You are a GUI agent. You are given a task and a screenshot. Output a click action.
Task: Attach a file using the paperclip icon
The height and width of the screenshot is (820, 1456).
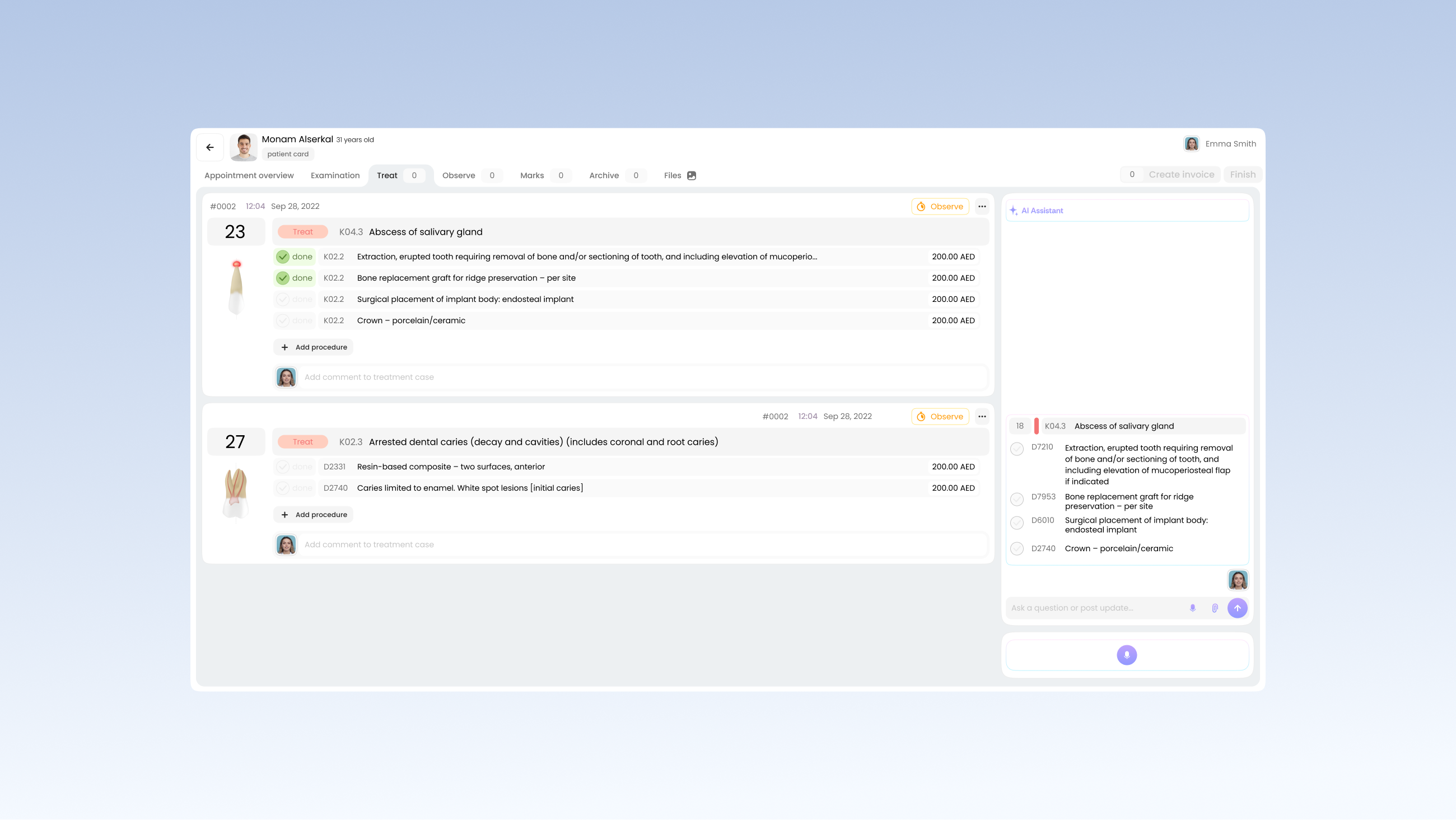pyautogui.click(x=1215, y=608)
